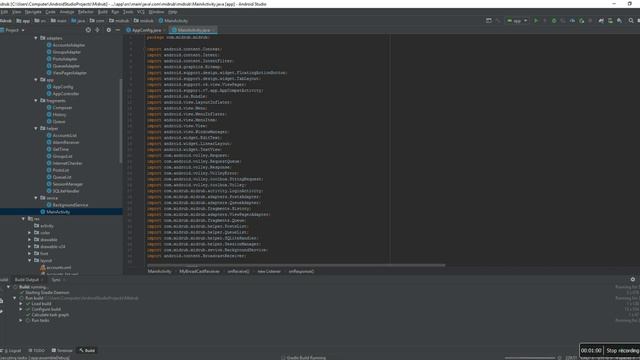This screenshot has height=360, width=640.
Task: Open the Tools menu
Action: pos(128,12)
